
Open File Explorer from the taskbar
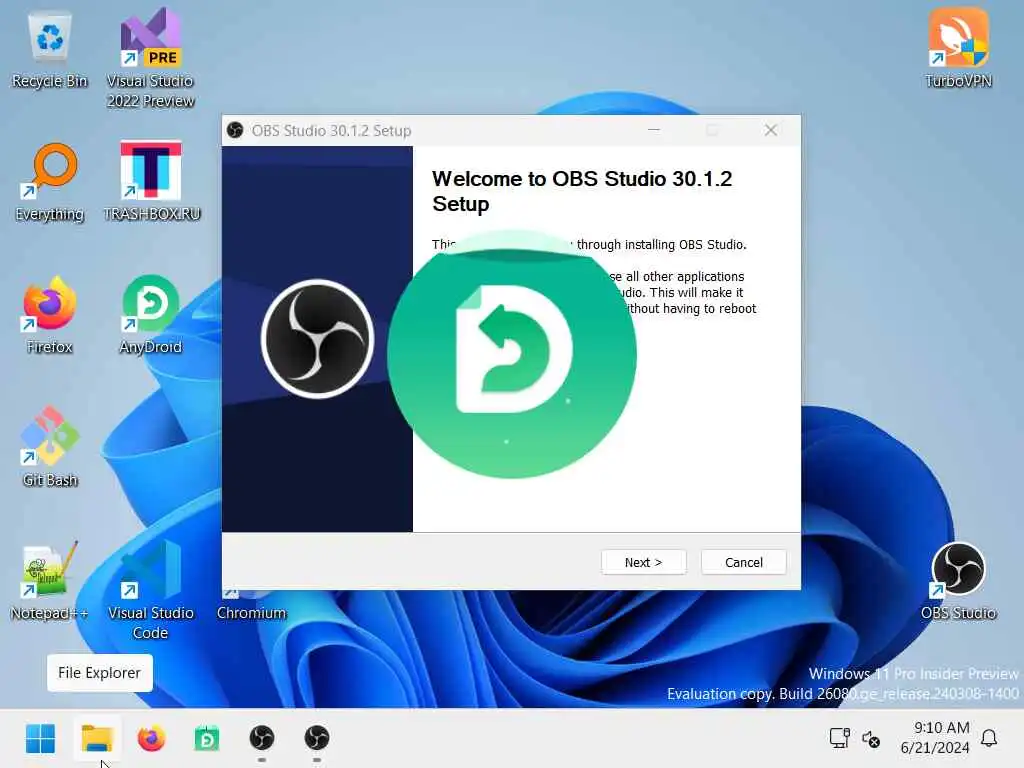point(97,739)
